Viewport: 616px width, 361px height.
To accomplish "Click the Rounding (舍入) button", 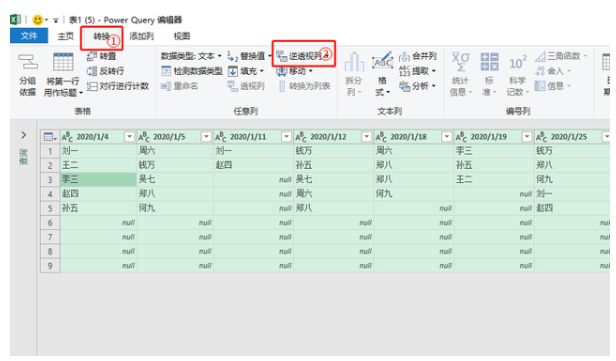I will coord(552,71).
